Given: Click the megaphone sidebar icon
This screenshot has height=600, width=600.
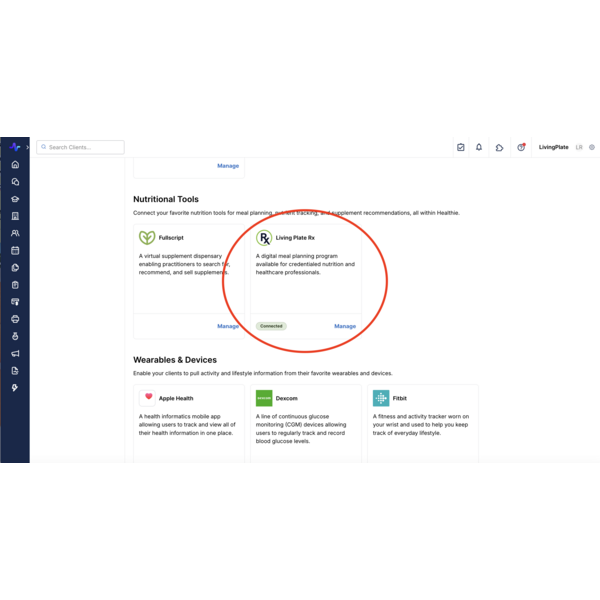Looking at the screenshot, I should tap(15, 353).
